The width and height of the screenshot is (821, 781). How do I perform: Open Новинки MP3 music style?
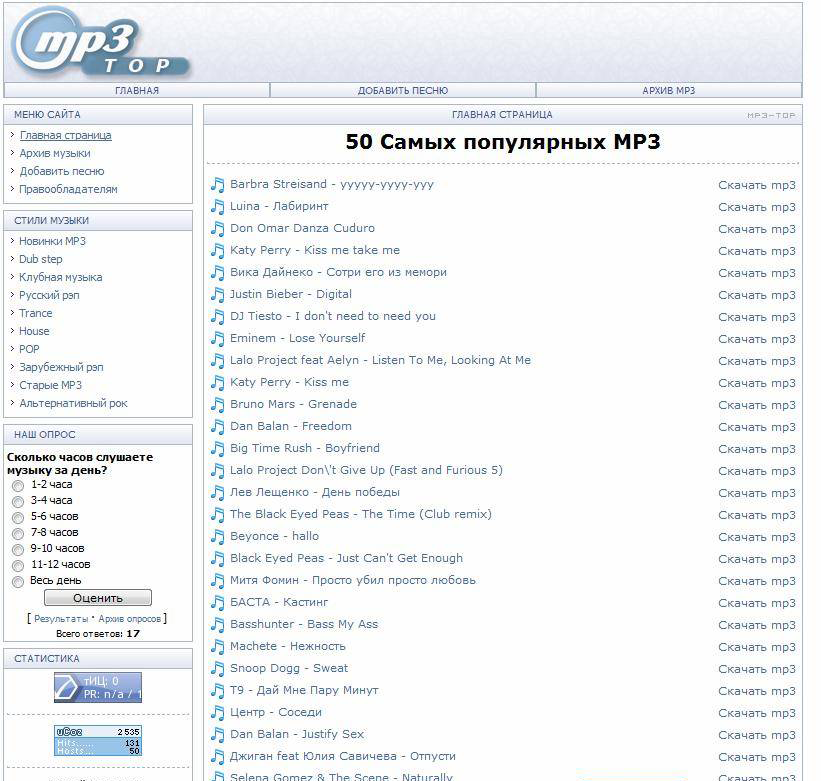(52, 241)
